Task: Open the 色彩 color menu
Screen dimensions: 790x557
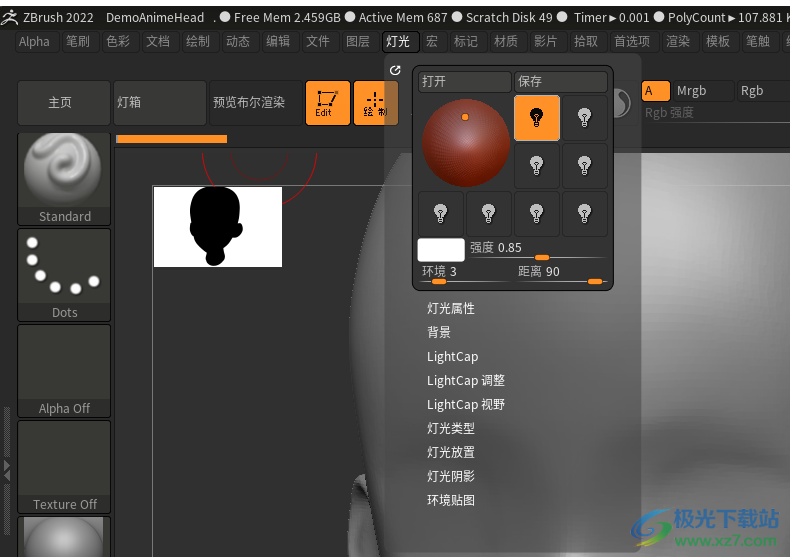Action: coord(119,42)
